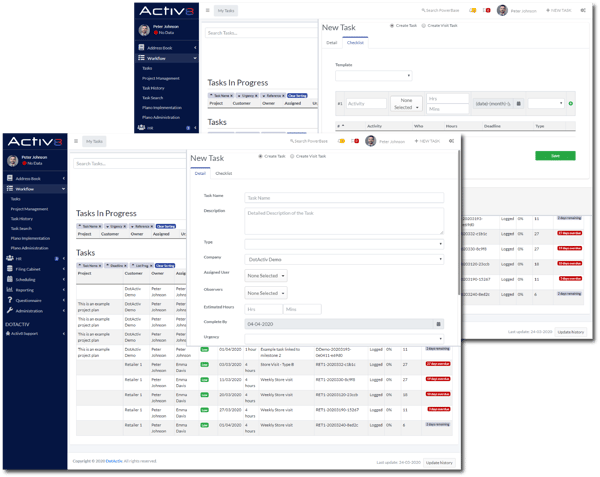
Task: Click NEW TASK button in front window header
Action: click(427, 141)
